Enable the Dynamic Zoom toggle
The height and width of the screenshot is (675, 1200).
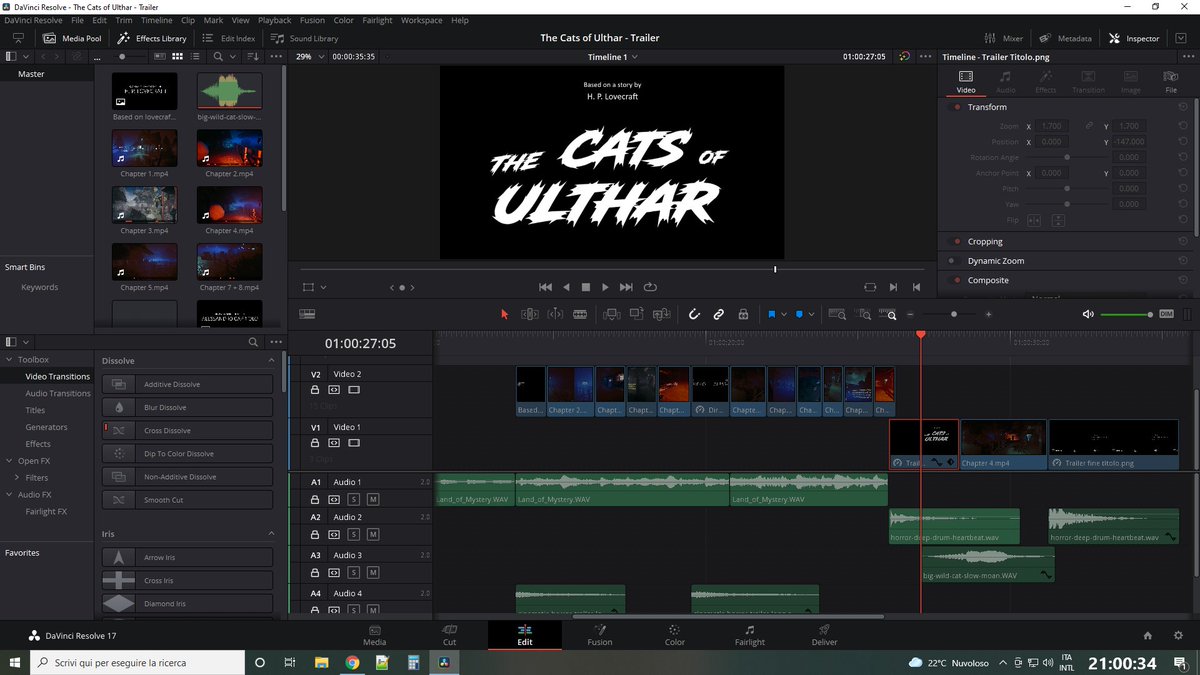956,261
